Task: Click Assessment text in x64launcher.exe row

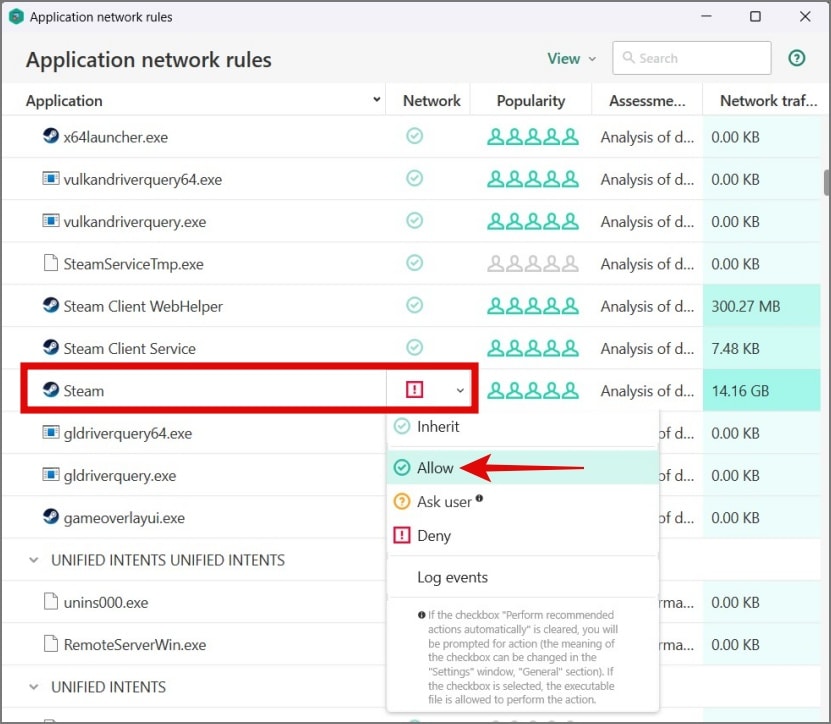Action: tap(647, 137)
